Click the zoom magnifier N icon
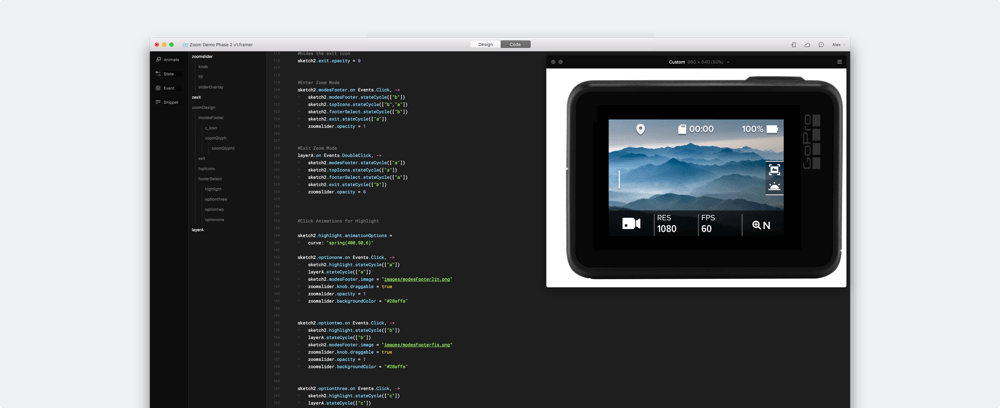 tap(761, 225)
